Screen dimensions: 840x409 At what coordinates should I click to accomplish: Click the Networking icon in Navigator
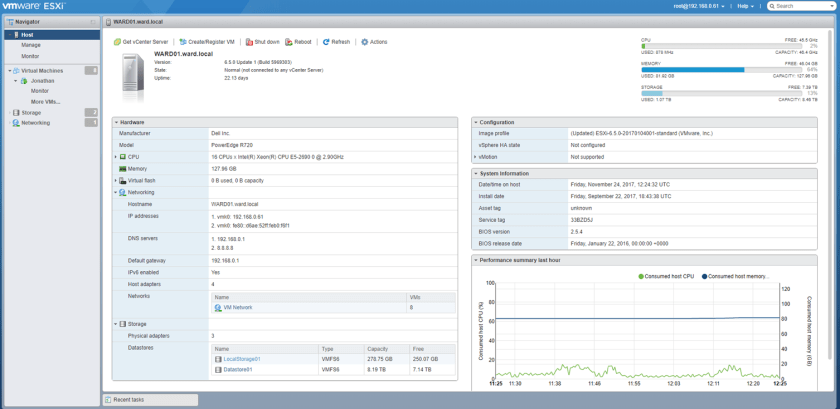click(x=16, y=123)
